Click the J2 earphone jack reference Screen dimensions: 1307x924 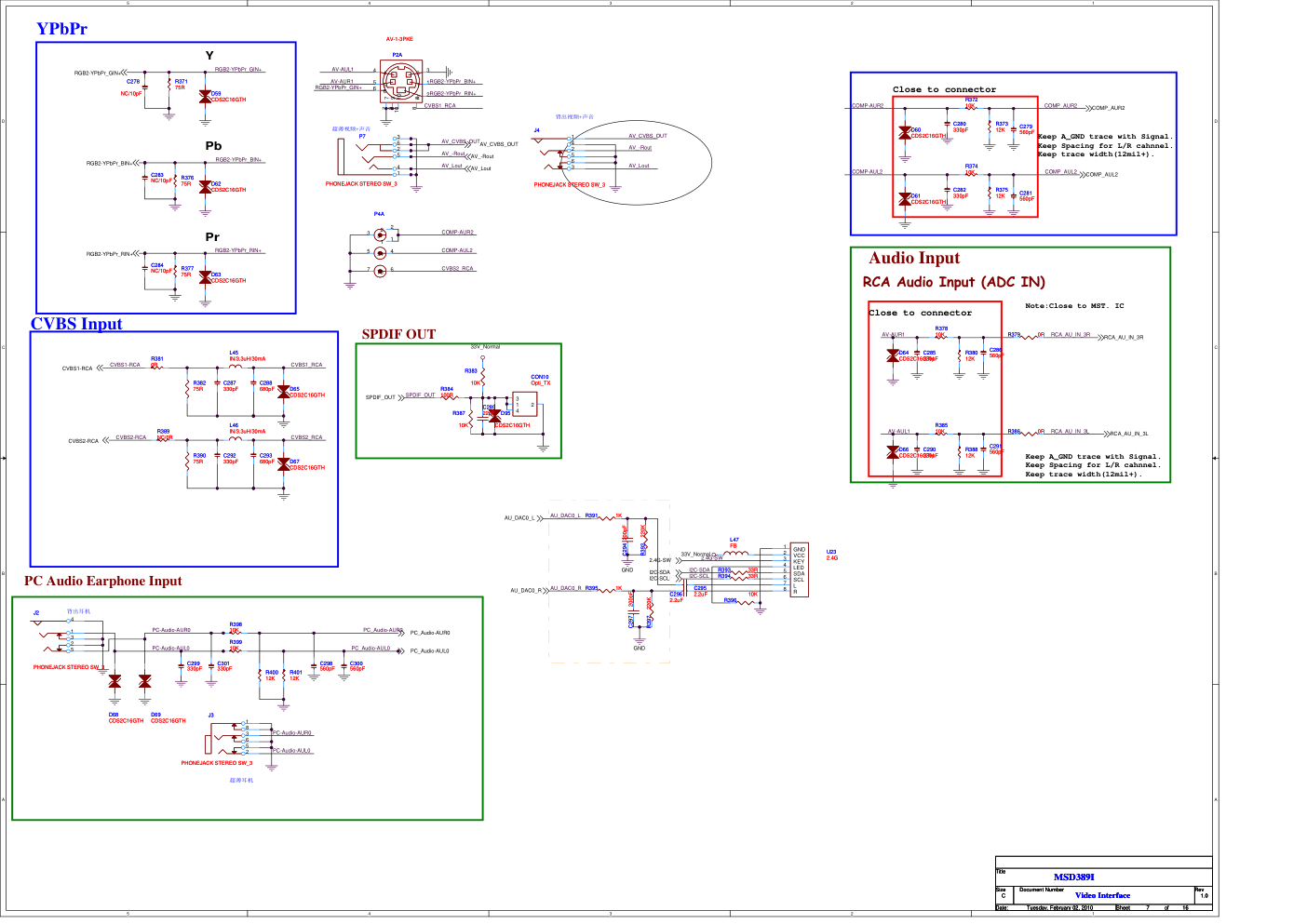(36, 612)
